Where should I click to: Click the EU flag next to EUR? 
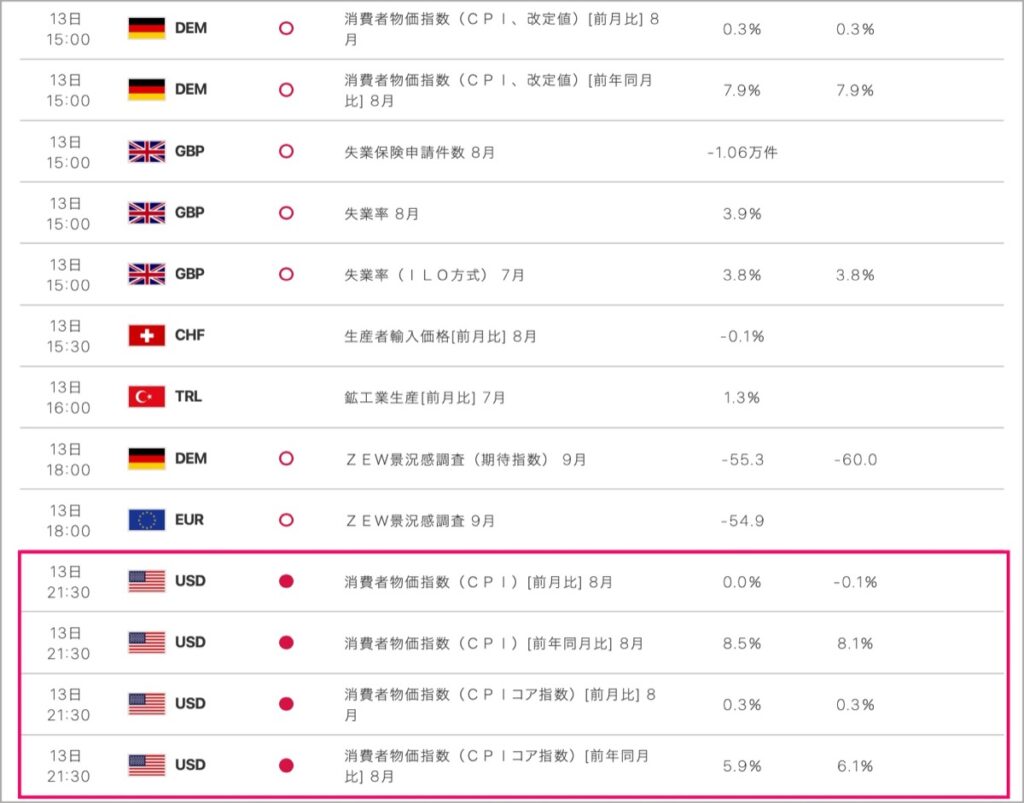[x=146, y=520]
